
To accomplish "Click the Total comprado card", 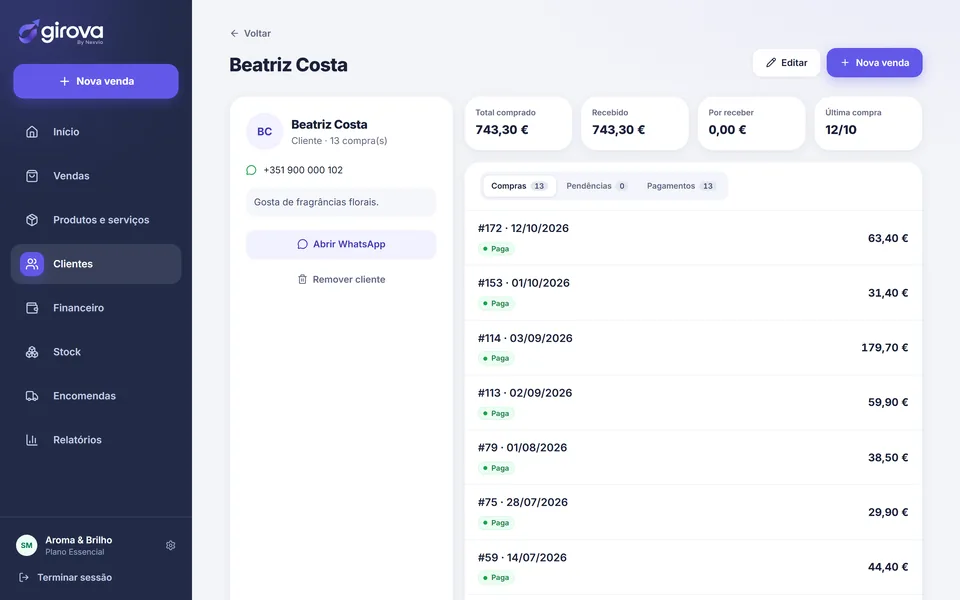I will pyautogui.click(x=518, y=123).
